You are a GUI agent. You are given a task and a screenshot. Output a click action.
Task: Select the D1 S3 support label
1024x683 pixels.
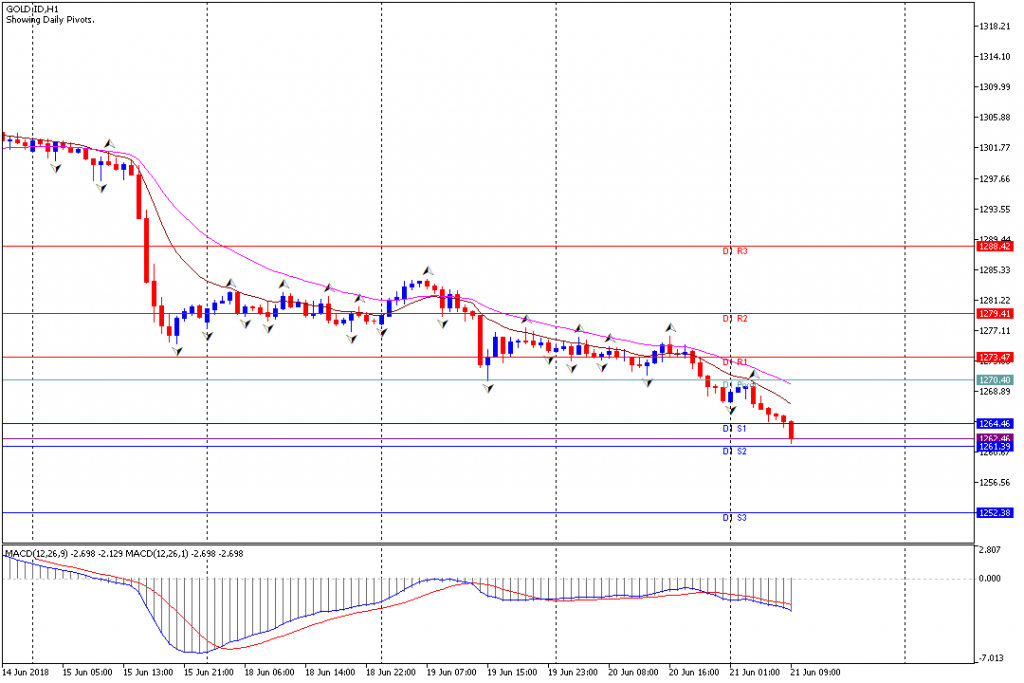coord(735,518)
